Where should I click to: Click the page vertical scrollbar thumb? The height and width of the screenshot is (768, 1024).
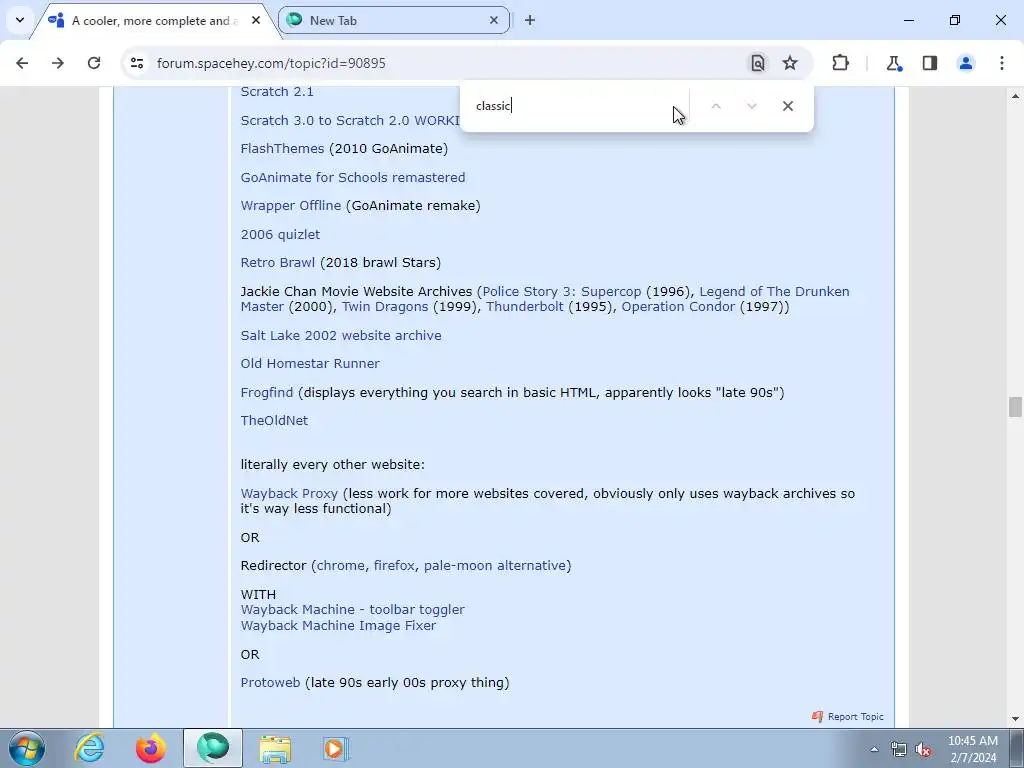[1014, 406]
